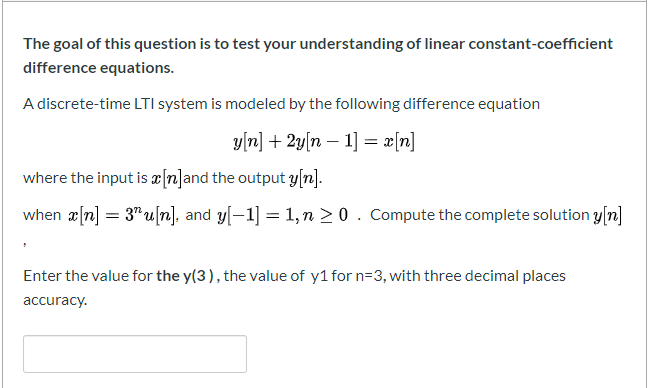The image size is (648, 388).
Task: Click the word 'accuracy.' above the input box
Action: tap(55, 300)
